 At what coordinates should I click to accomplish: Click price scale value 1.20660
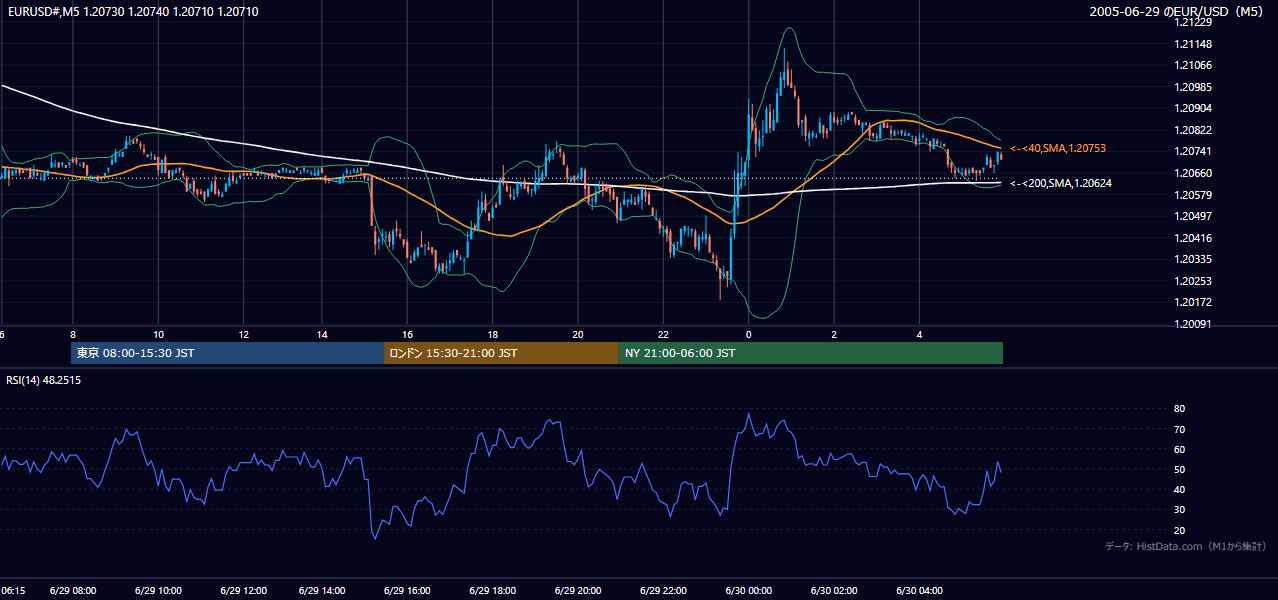(x=1192, y=173)
